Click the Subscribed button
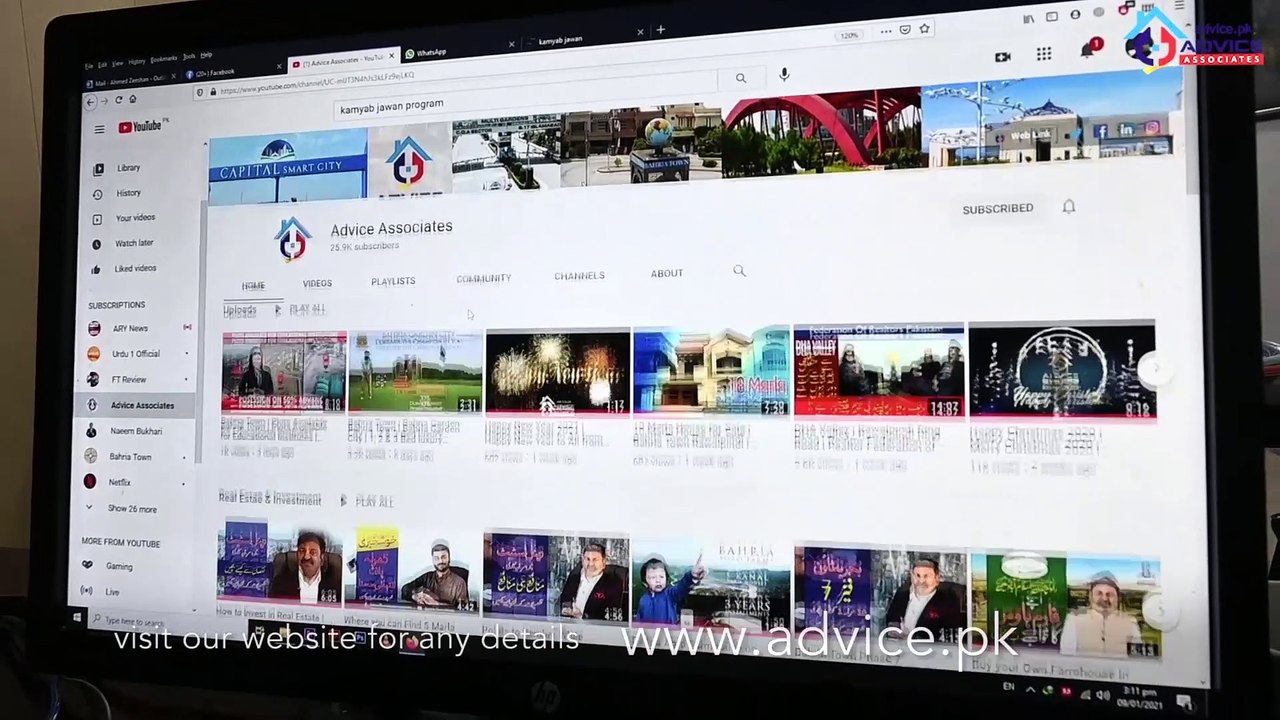This screenshot has width=1280, height=720. click(x=998, y=209)
